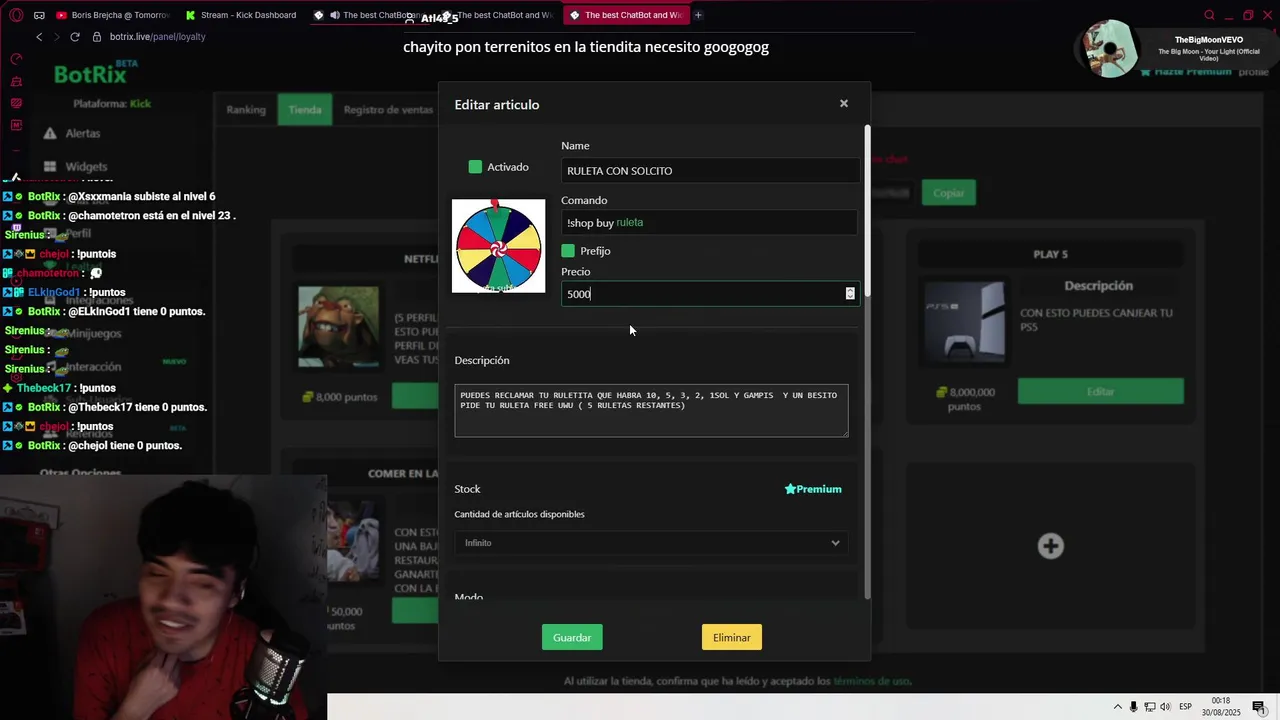Viewport: 1280px width, 720px height.
Task: Click Editar on the PLAY 5 card
Action: pyautogui.click(x=1100, y=392)
